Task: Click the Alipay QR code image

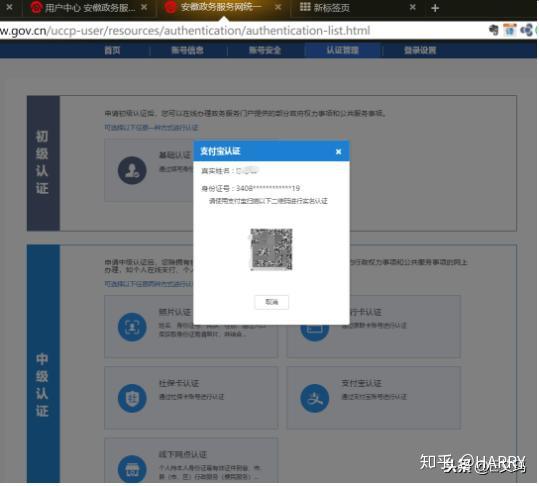Action: click(272, 250)
